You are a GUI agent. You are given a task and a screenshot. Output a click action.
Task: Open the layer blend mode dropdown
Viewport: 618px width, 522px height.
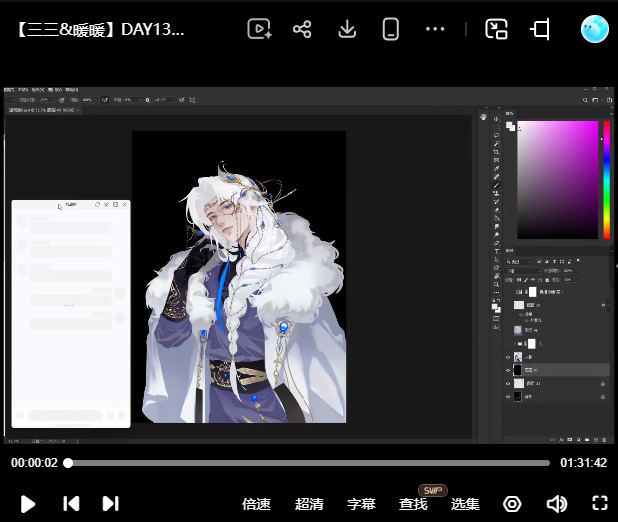(x=523, y=270)
